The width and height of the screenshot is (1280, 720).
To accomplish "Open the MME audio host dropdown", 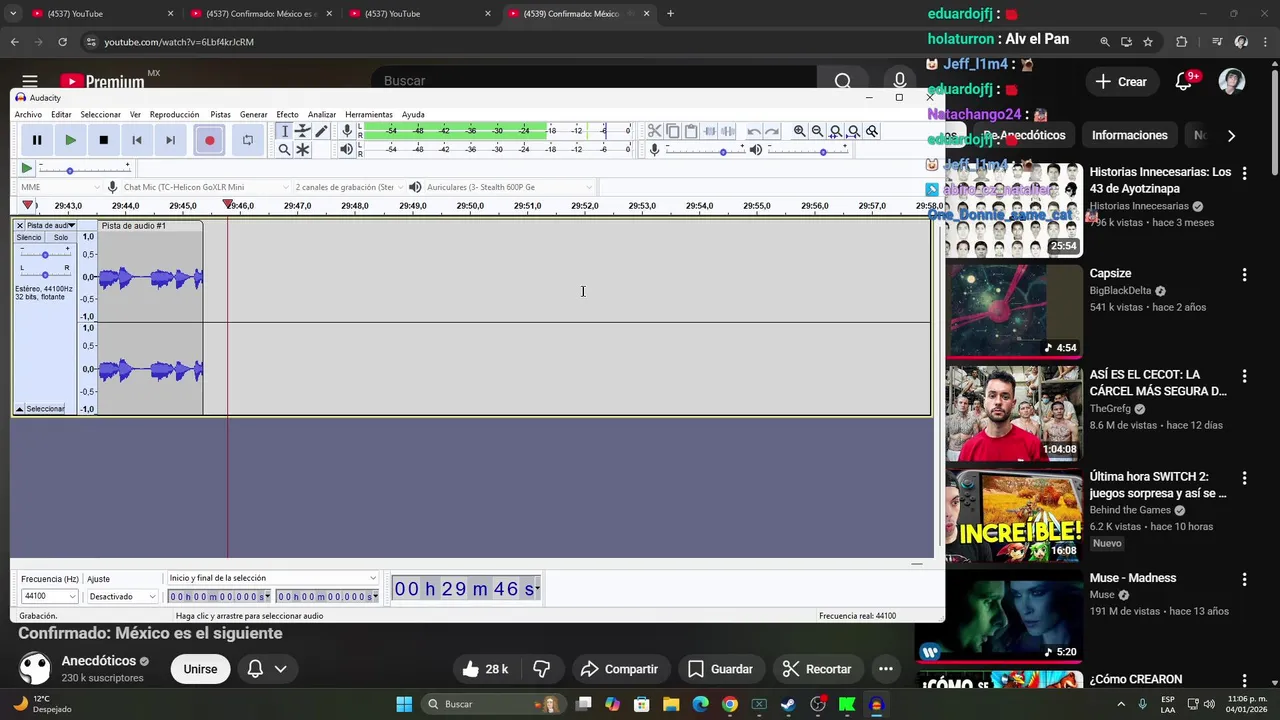I will pos(60,187).
